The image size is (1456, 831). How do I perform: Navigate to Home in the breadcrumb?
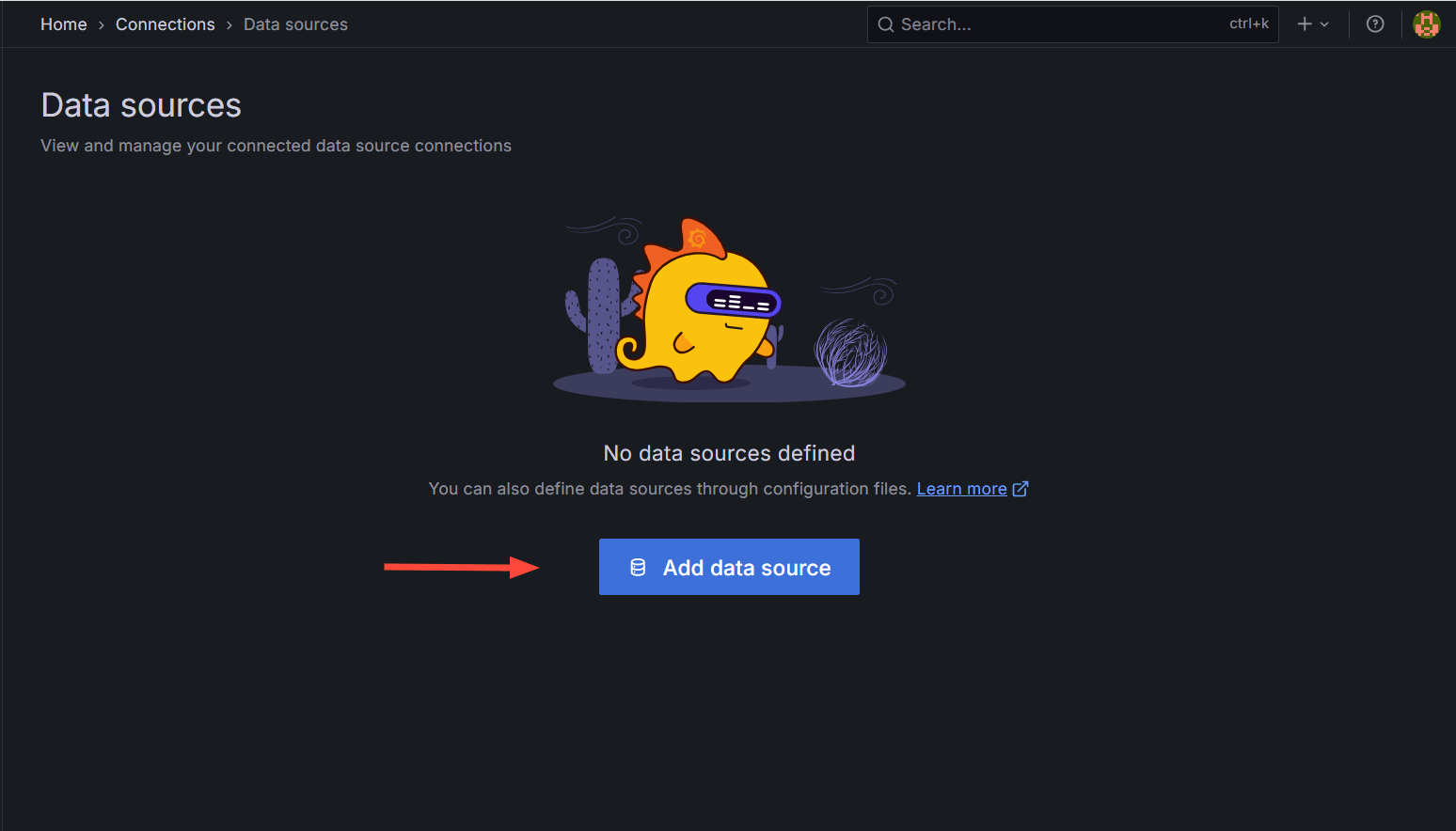point(63,24)
